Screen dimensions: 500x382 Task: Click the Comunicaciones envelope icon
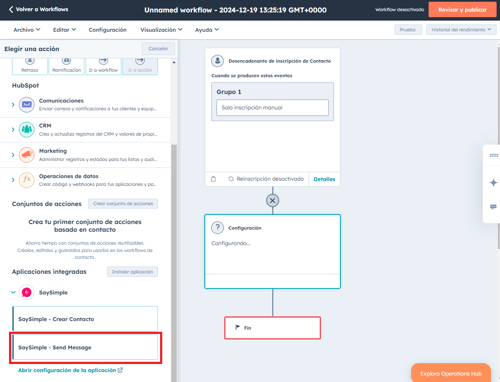click(27, 105)
